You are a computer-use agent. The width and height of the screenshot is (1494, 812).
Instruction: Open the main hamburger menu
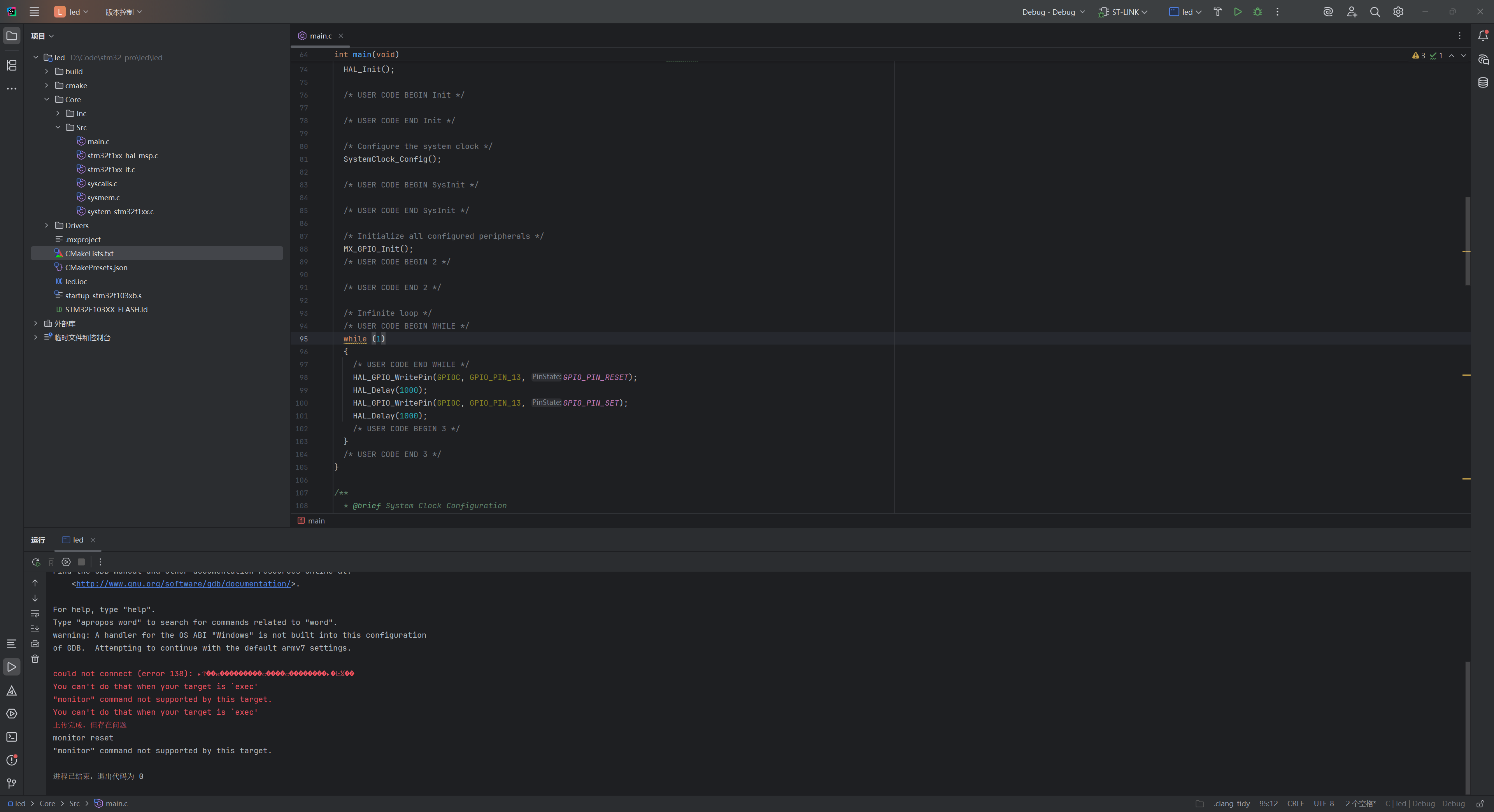coord(34,12)
